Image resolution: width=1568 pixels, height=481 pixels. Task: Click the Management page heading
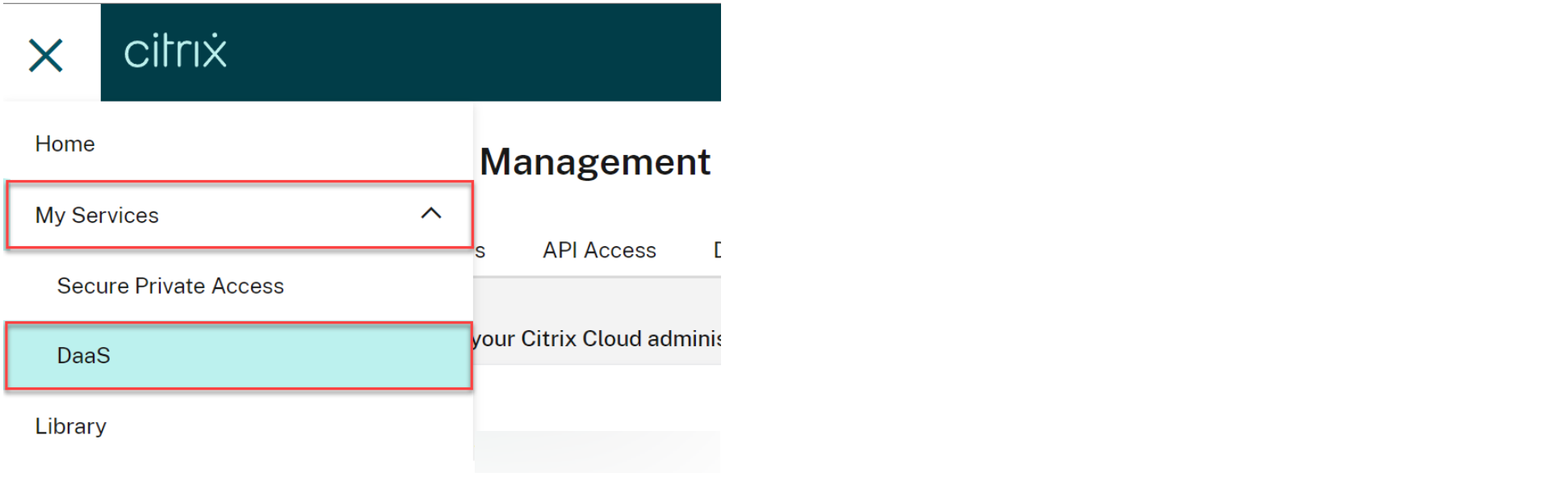(x=595, y=162)
